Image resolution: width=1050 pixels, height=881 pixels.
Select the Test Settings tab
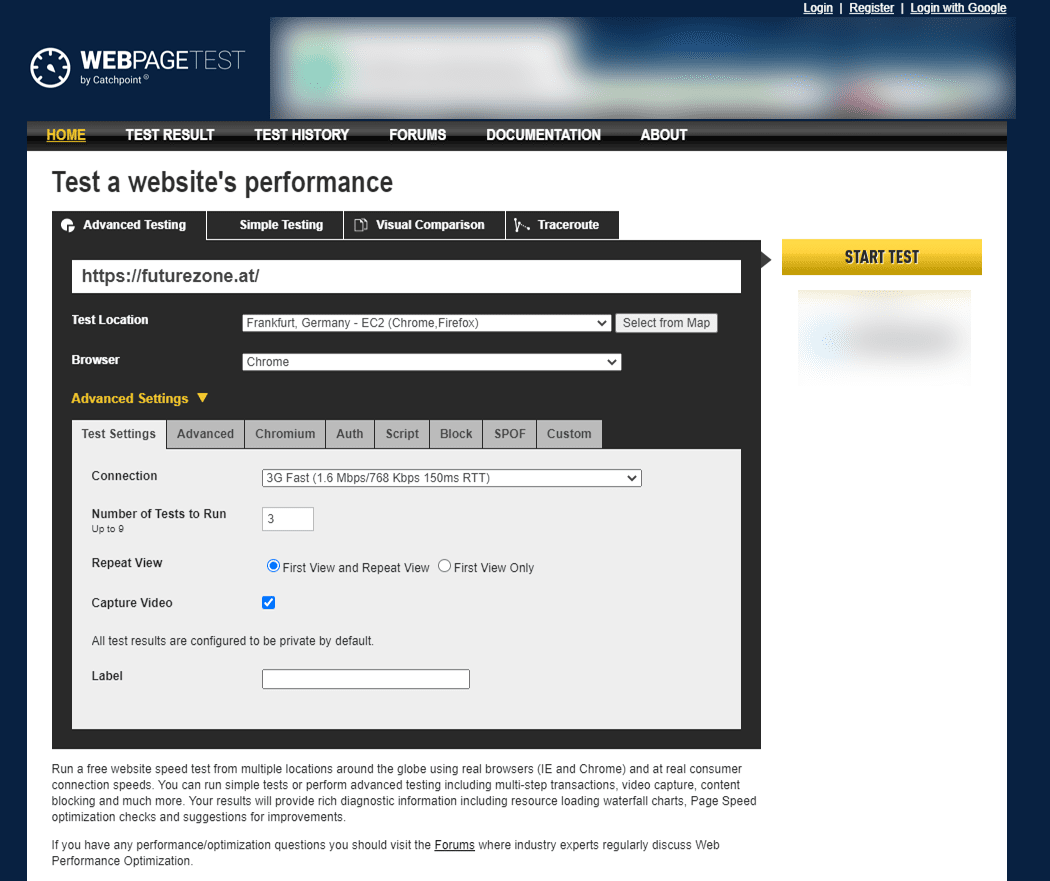point(119,434)
